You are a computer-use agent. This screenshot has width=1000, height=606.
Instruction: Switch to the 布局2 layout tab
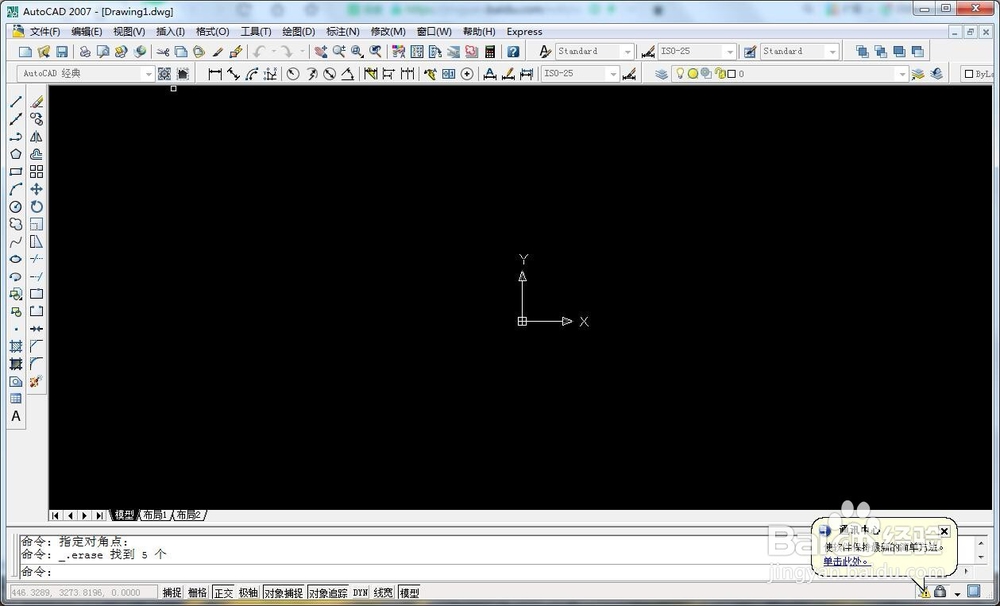pos(189,515)
